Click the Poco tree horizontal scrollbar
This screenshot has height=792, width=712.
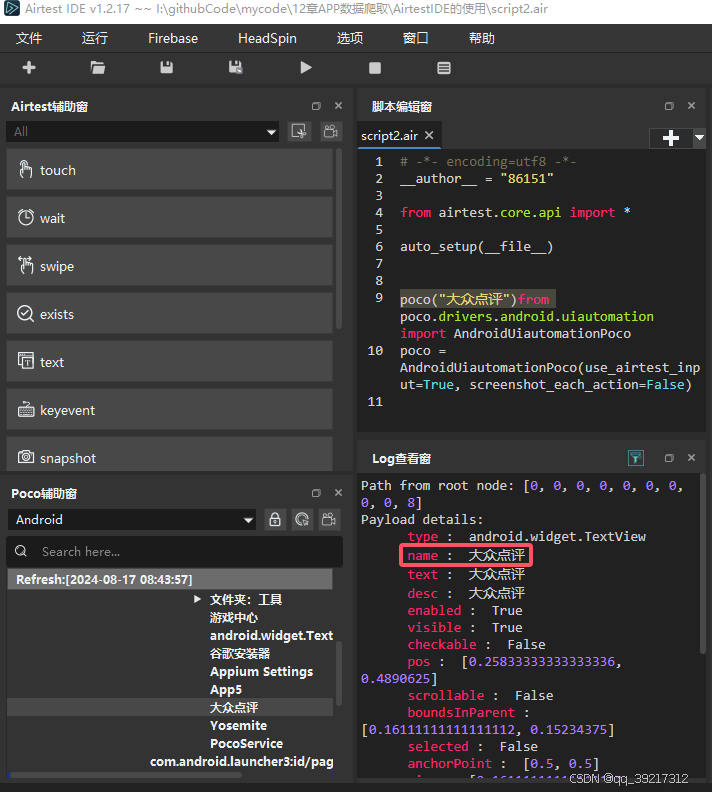click(x=125, y=774)
